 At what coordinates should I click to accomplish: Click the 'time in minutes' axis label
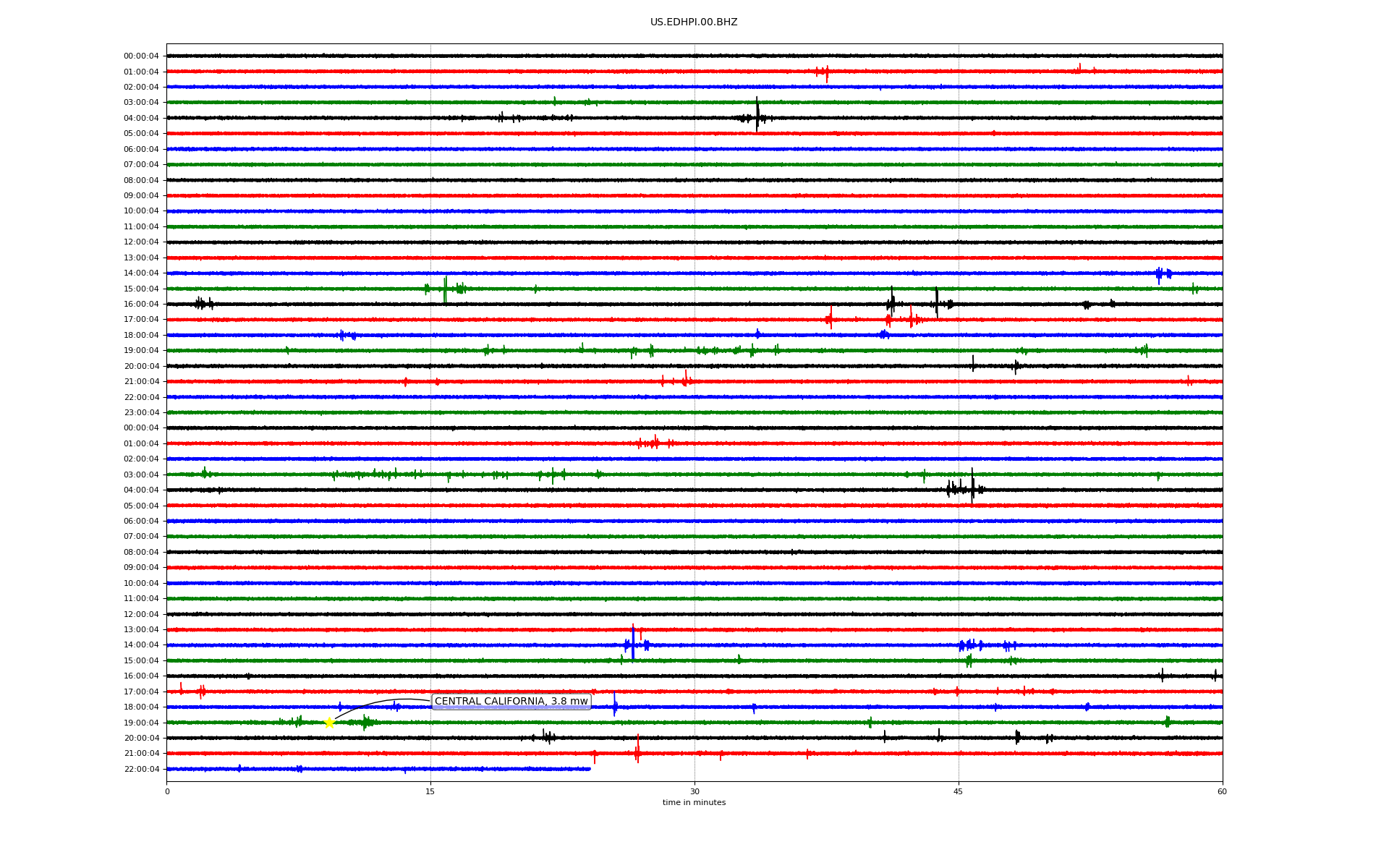coord(694,803)
